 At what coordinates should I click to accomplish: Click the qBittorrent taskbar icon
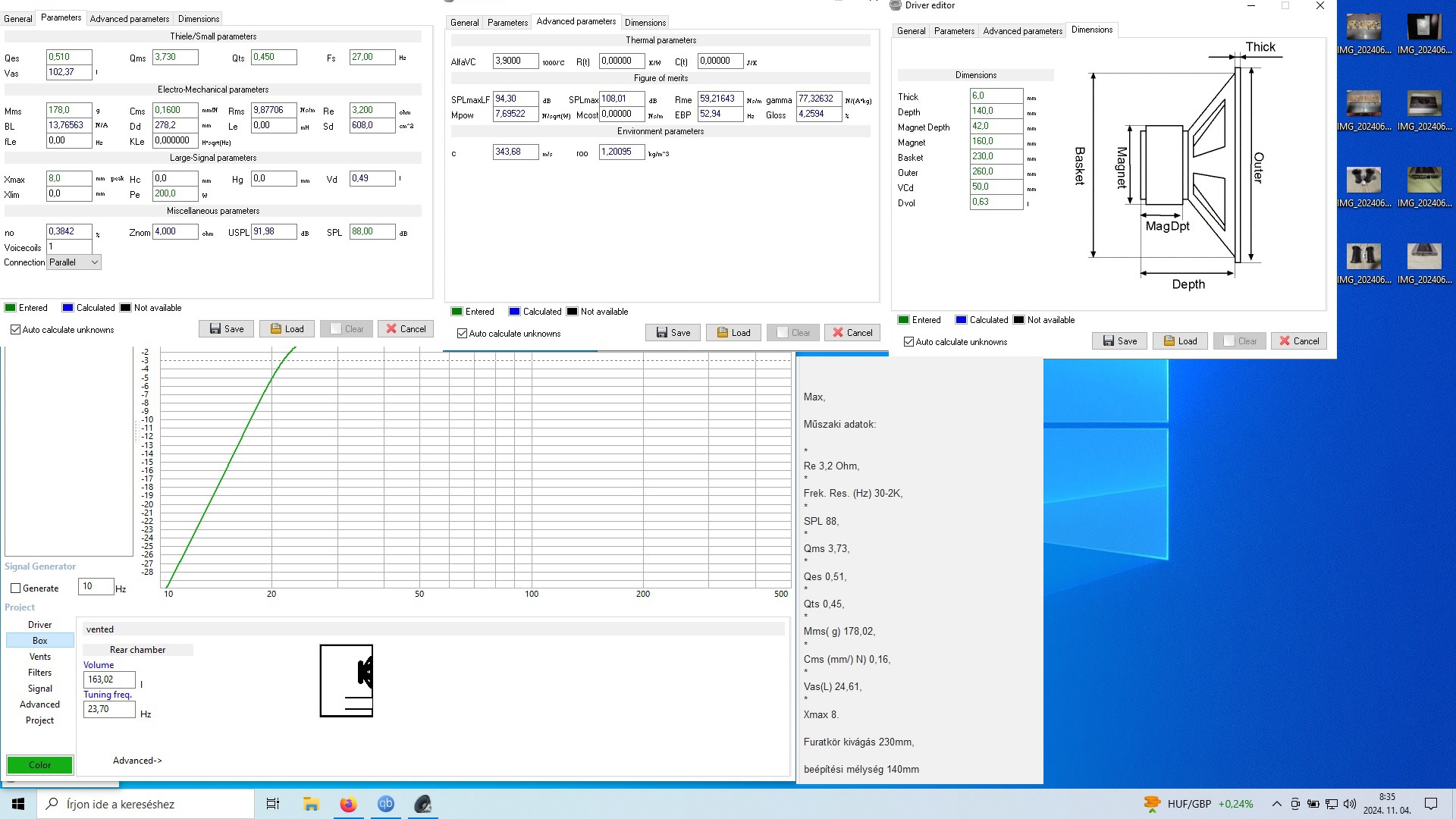click(x=386, y=804)
